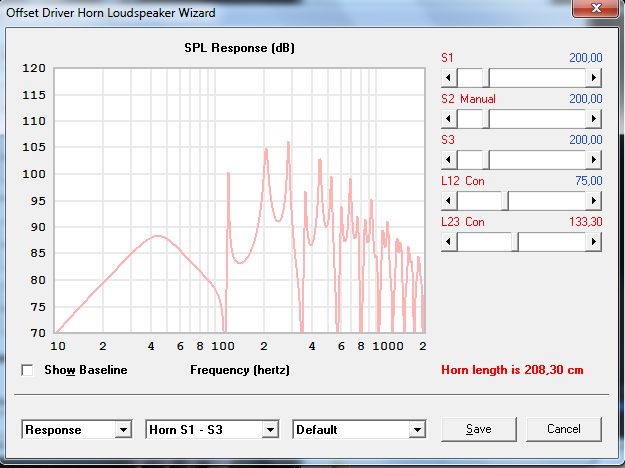625x468 pixels.
Task: Enable the Show Baseline checkbox
Action: pyautogui.click(x=28, y=370)
